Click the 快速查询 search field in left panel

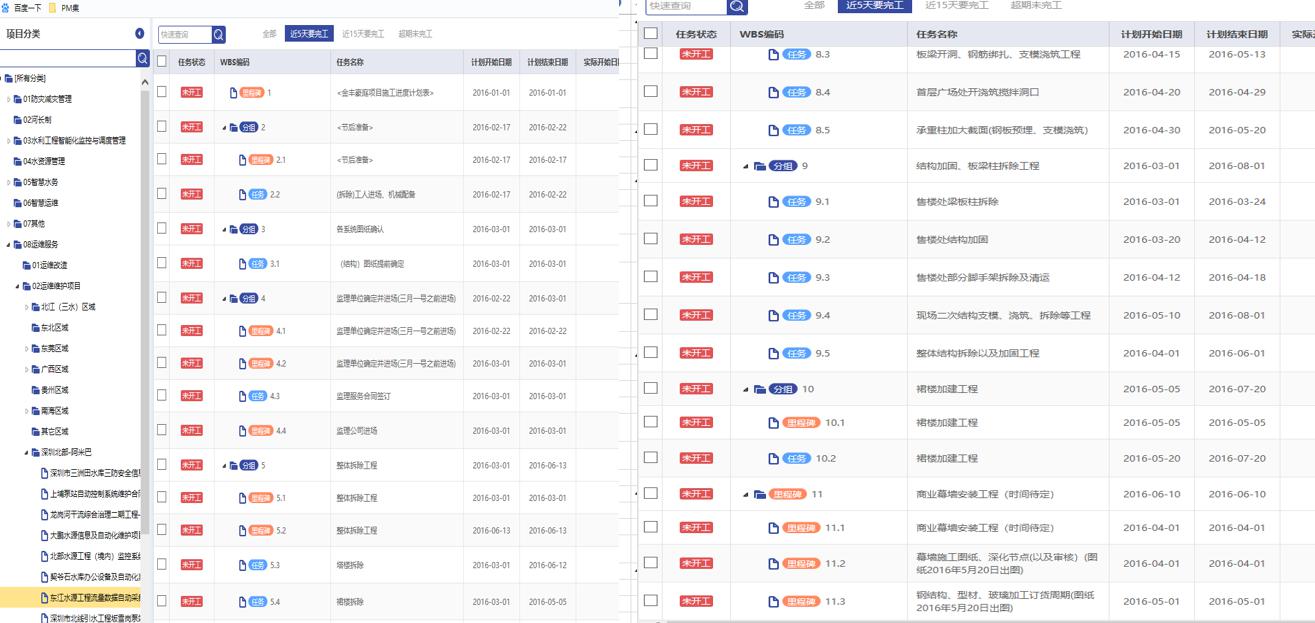pos(185,35)
